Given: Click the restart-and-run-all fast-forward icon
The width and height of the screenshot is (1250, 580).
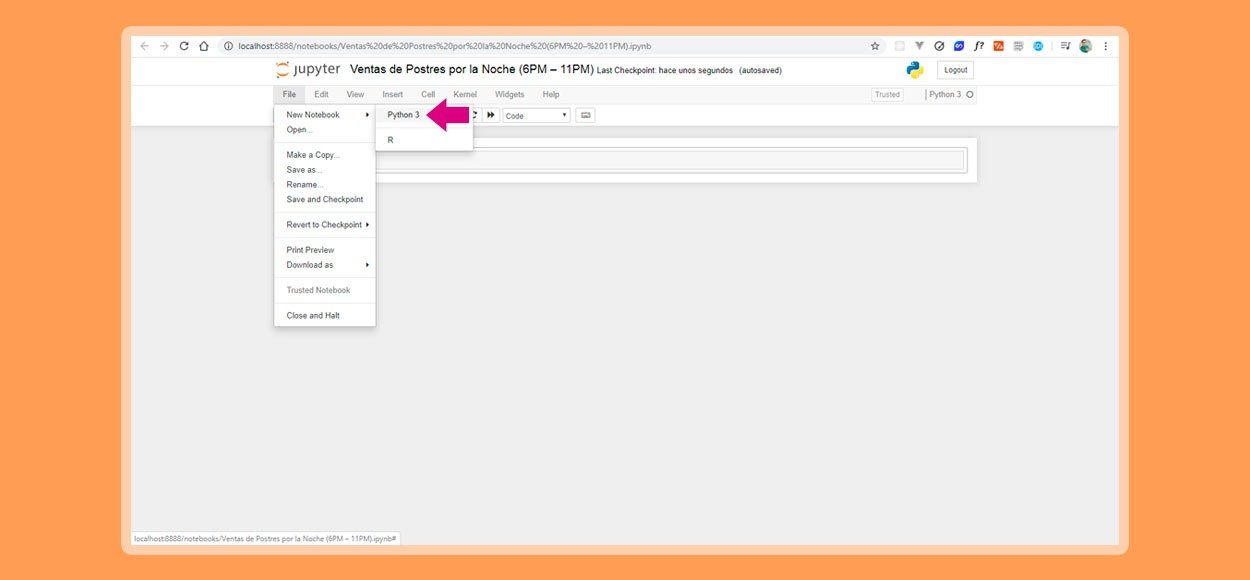Looking at the screenshot, I should [x=491, y=115].
